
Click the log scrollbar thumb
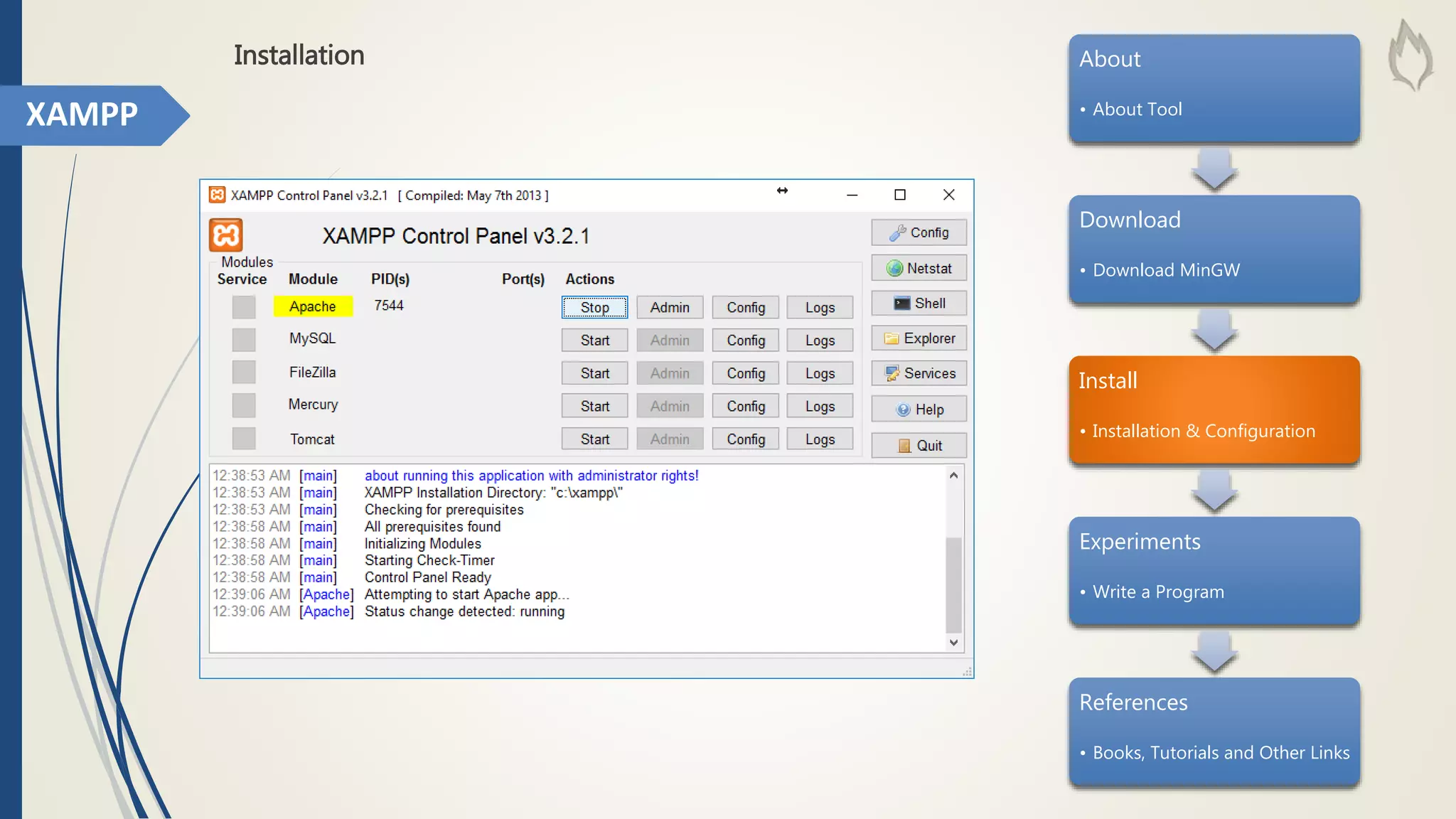pyautogui.click(x=953, y=585)
